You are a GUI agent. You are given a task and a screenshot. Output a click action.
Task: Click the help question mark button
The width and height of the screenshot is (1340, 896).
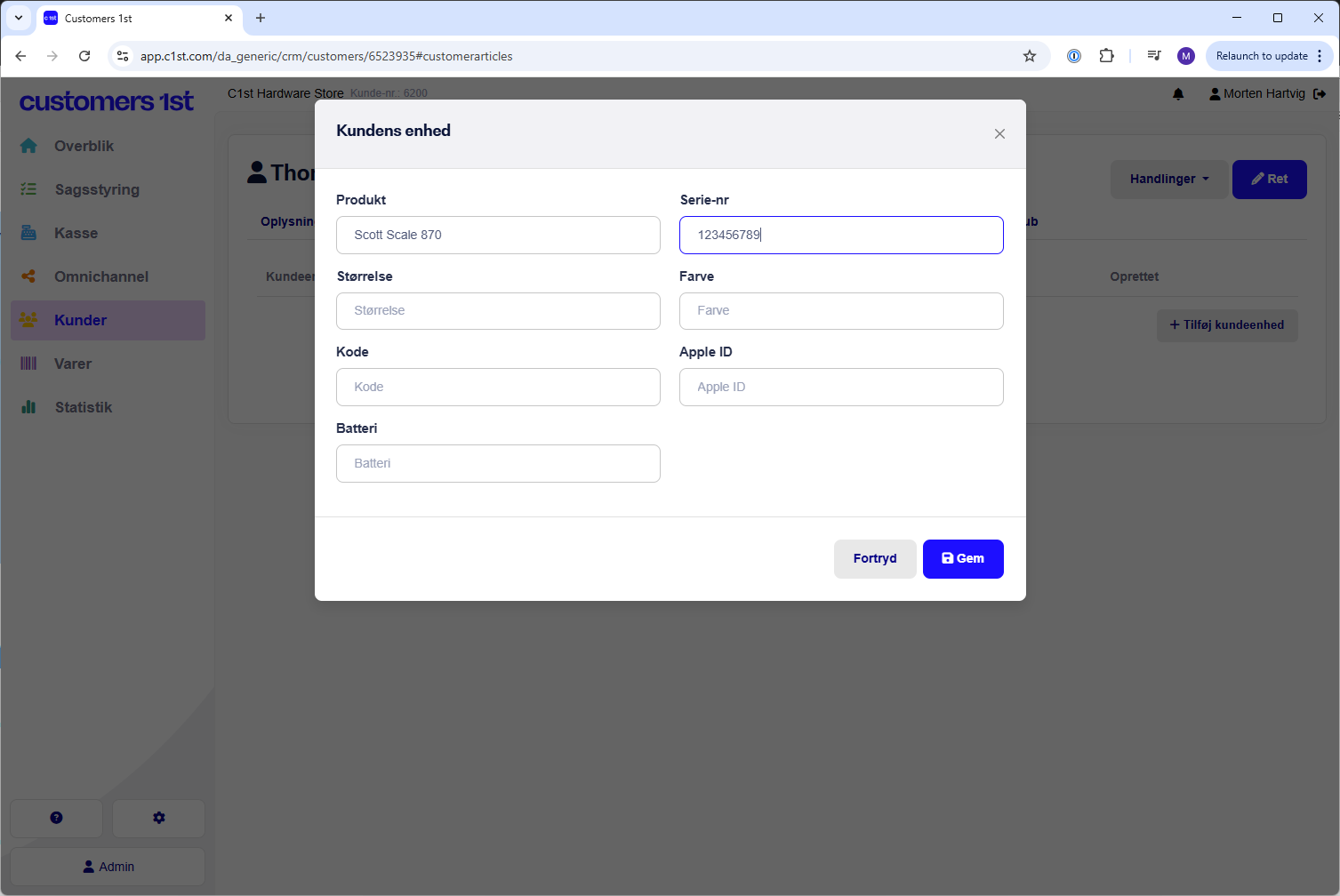[56, 818]
